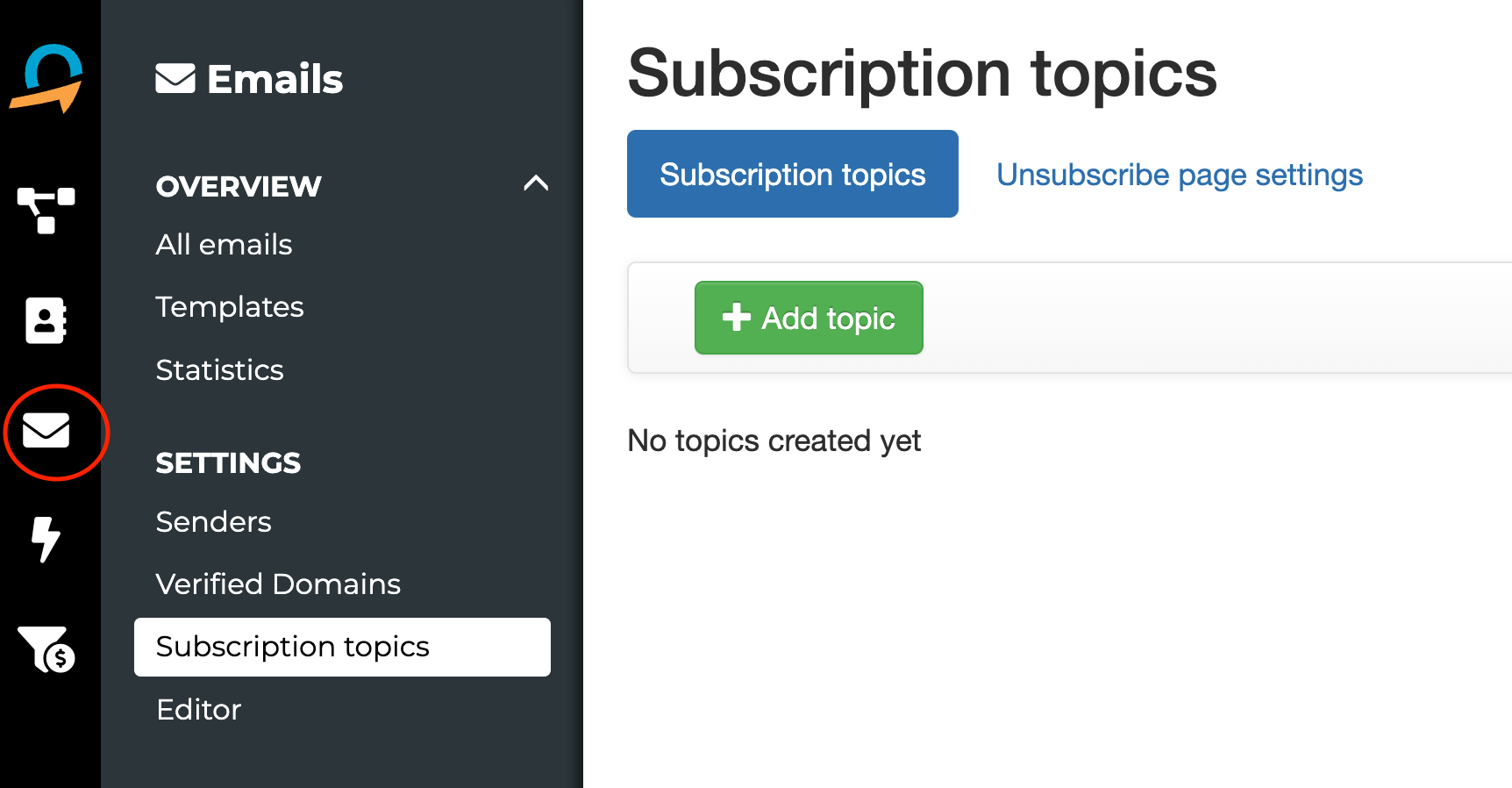Click the envelope icon beside Emails heading

(175, 78)
